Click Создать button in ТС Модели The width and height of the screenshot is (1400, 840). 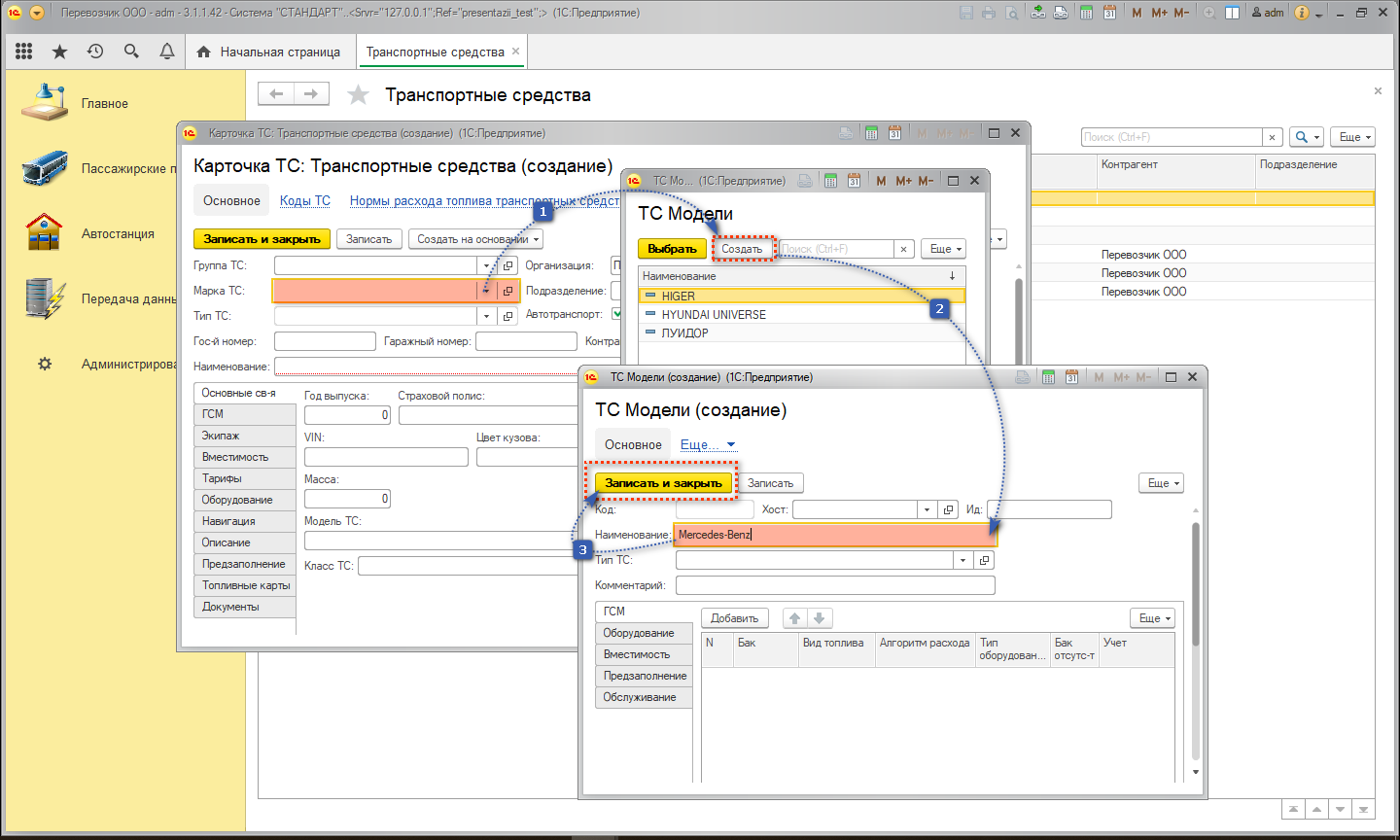[x=742, y=249]
